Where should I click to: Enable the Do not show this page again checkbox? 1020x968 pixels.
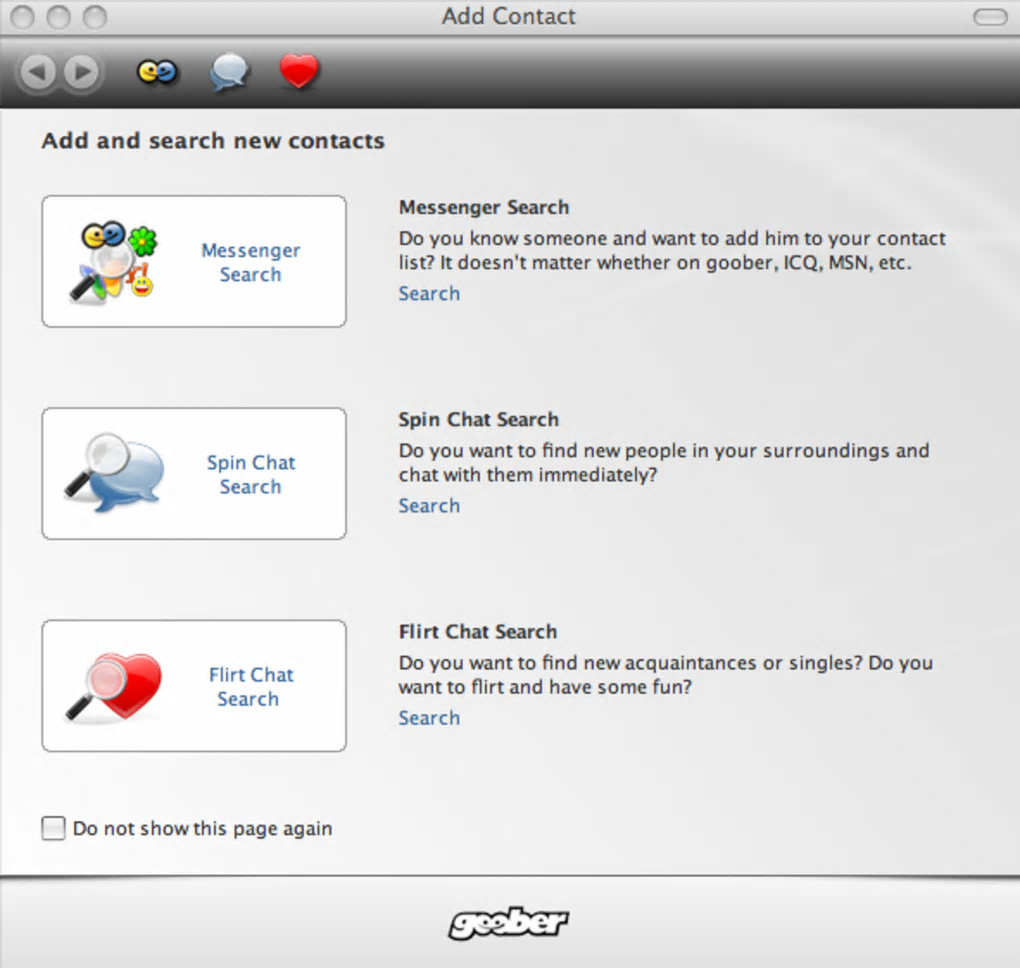pyautogui.click(x=53, y=828)
